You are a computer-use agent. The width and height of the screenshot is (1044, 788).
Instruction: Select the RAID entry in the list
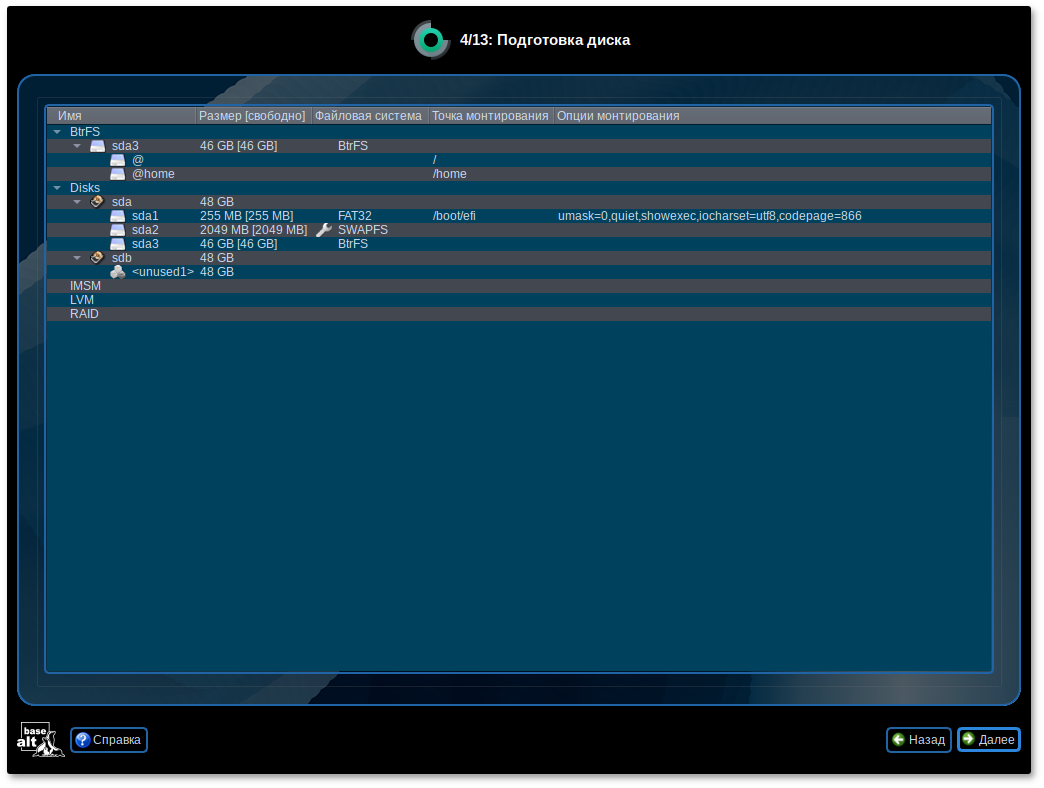coord(85,313)
